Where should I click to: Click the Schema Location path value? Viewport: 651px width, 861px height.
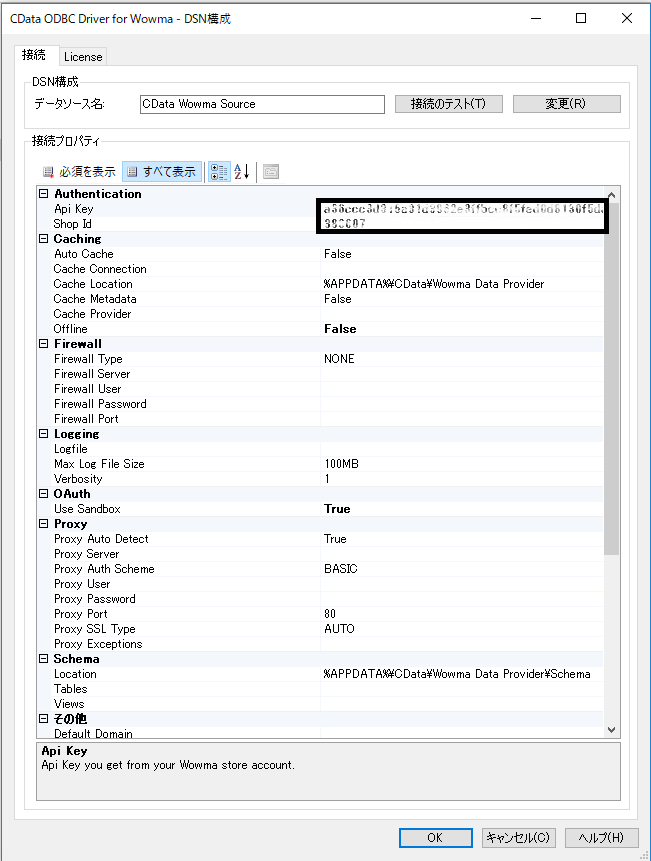457,674
